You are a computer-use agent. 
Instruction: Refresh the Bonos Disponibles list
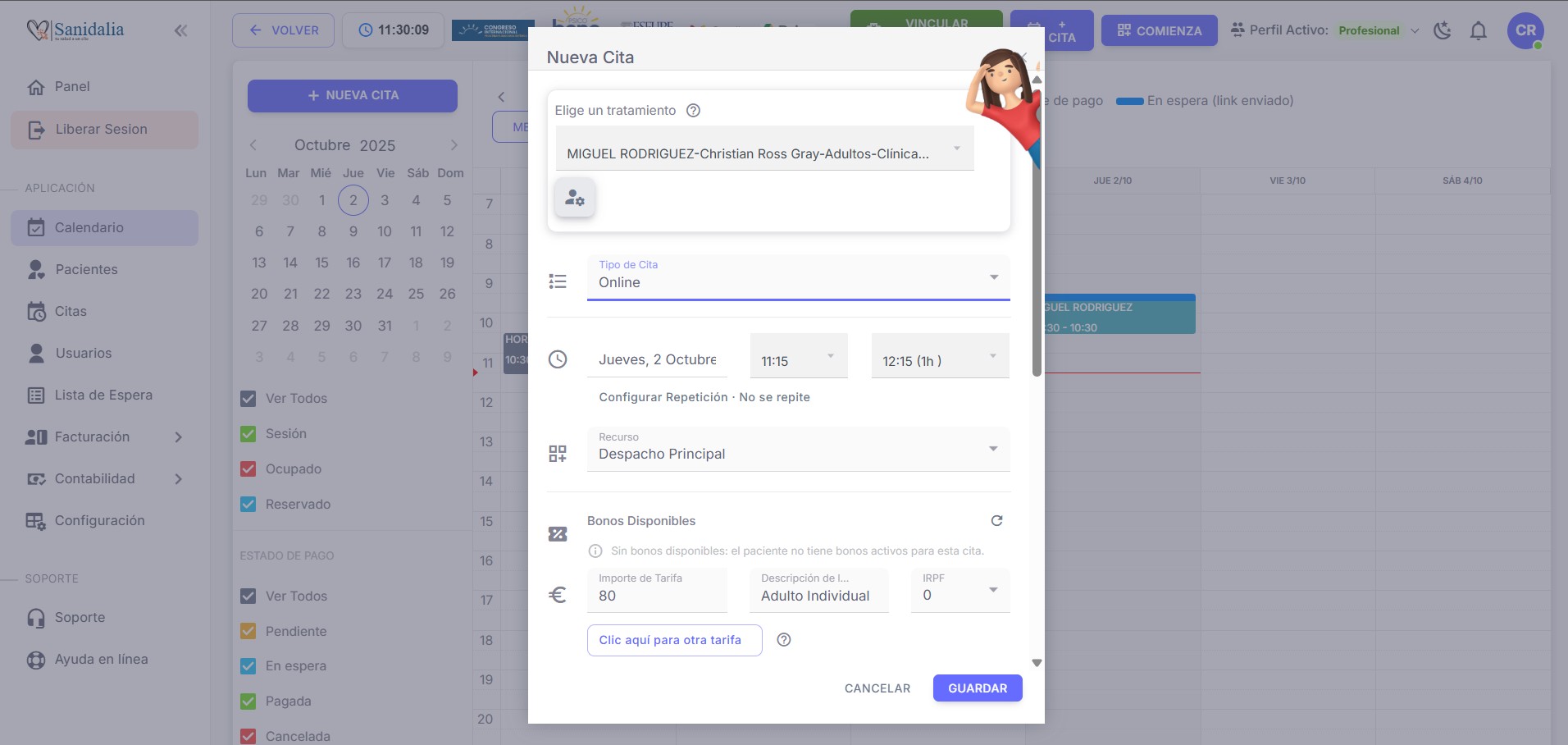pyautogui.click(x=996, y=521)
